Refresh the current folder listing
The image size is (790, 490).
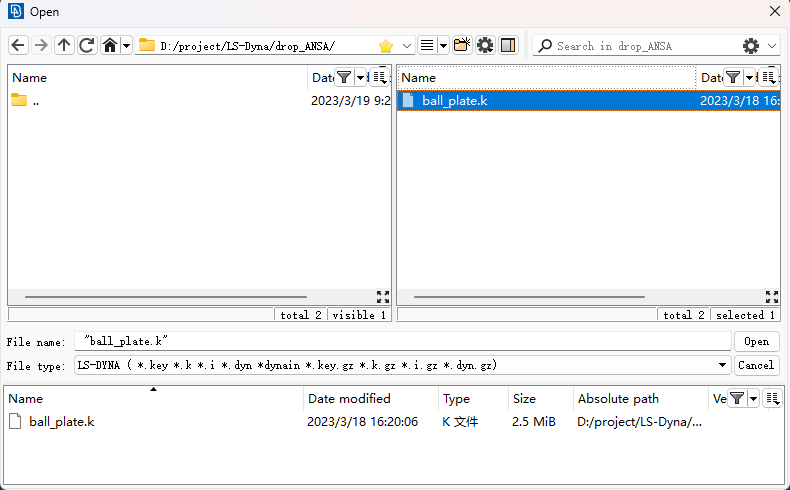87,45
